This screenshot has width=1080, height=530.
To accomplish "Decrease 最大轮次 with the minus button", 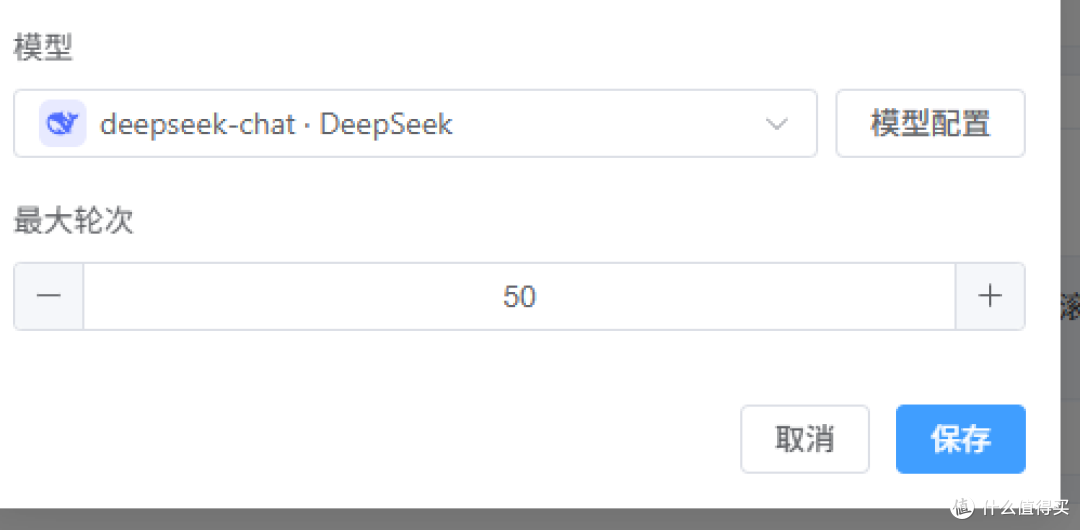I will pos(49,296).
